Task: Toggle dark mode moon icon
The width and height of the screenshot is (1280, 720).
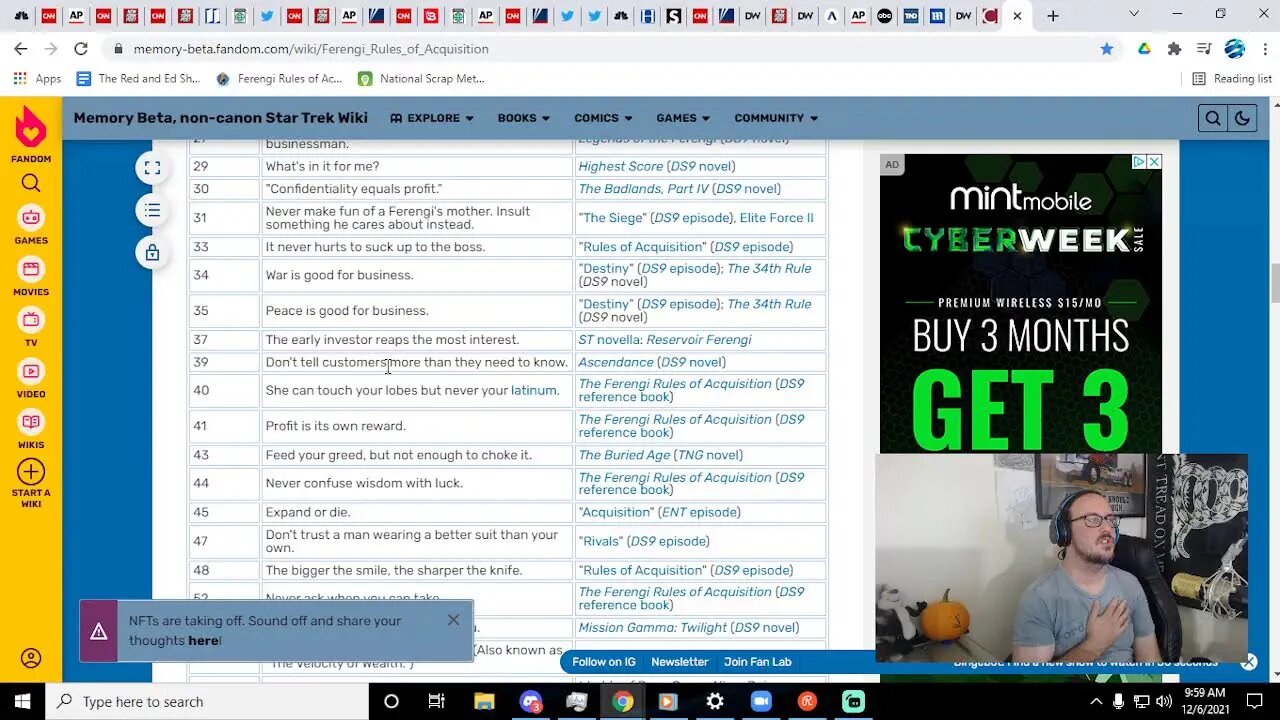Action: click(x=1242, y=118)
